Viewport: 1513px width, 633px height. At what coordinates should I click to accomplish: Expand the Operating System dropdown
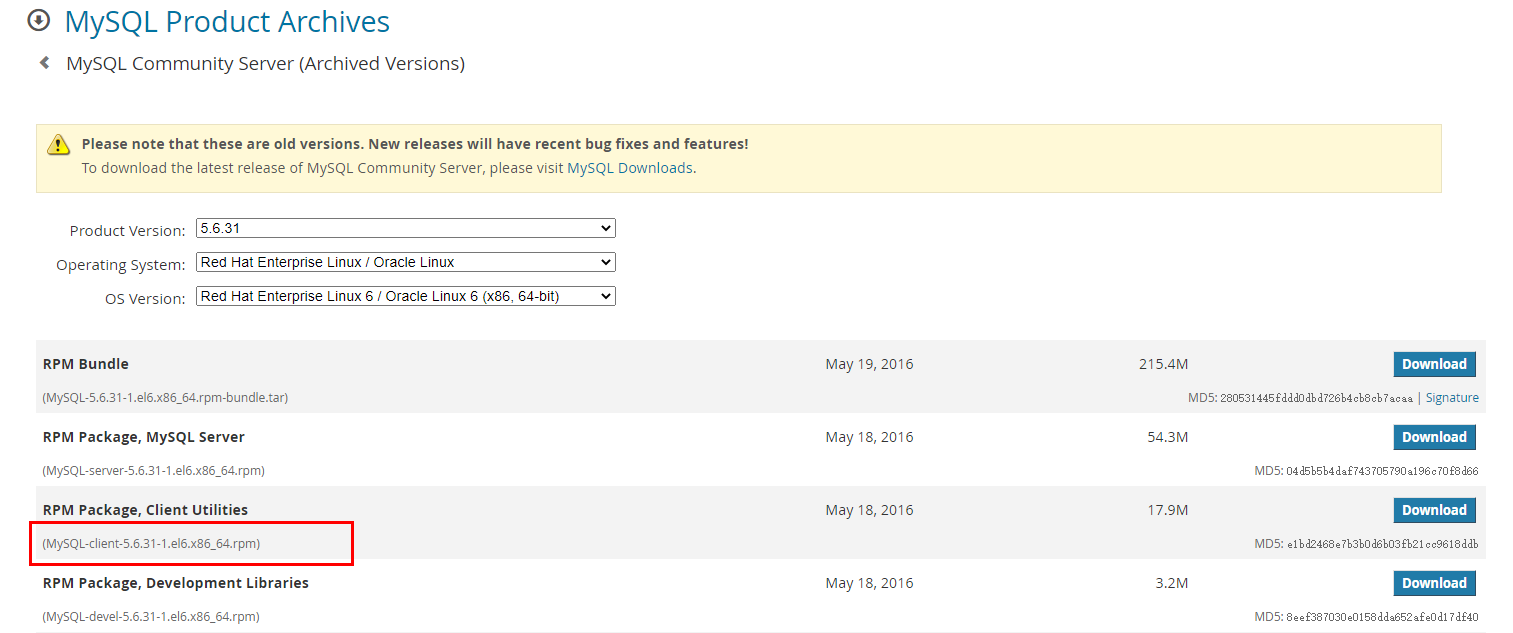(x=405, y=263)
